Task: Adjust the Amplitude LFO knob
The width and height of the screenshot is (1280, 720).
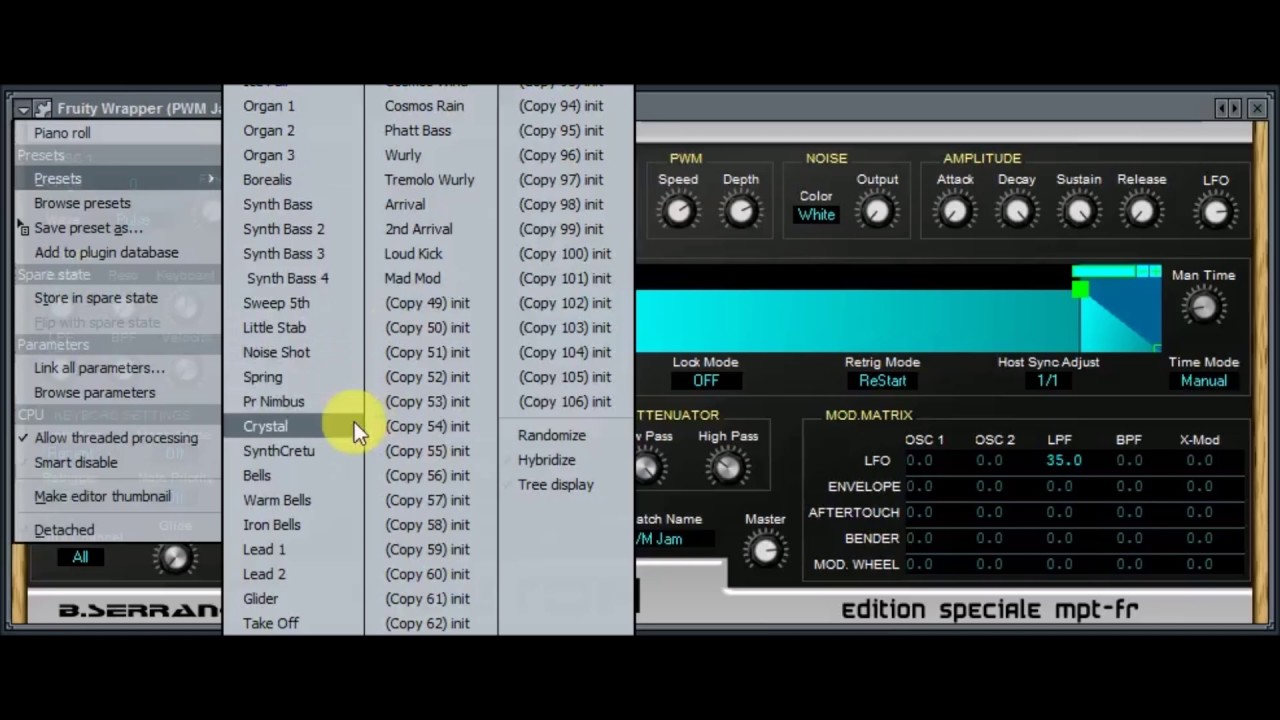Action: [1216, 211]
